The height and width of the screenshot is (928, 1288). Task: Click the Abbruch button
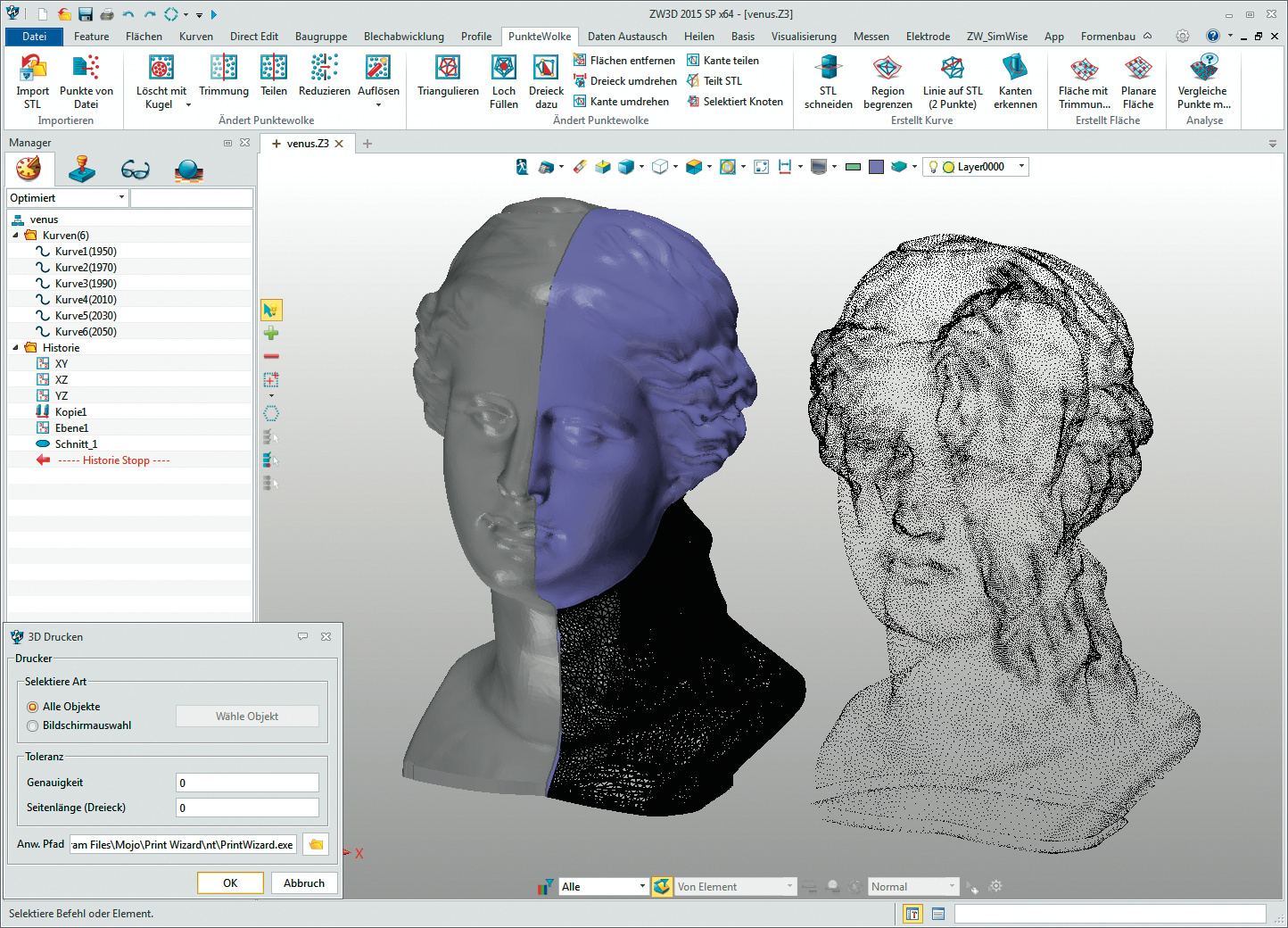[304, 883]
